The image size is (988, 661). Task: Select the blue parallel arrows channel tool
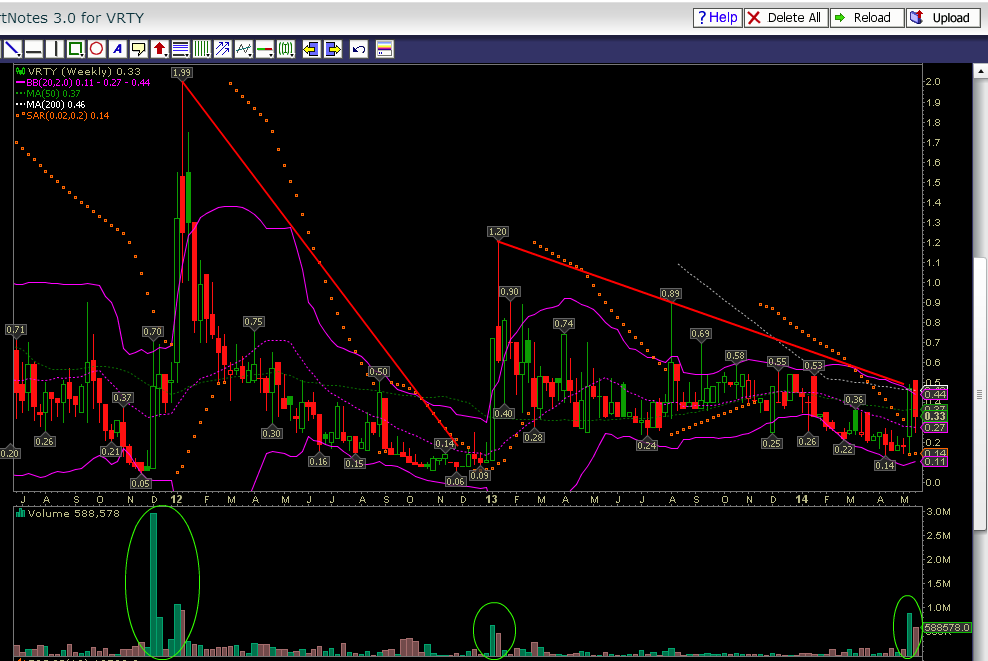(x=222, y=49)
